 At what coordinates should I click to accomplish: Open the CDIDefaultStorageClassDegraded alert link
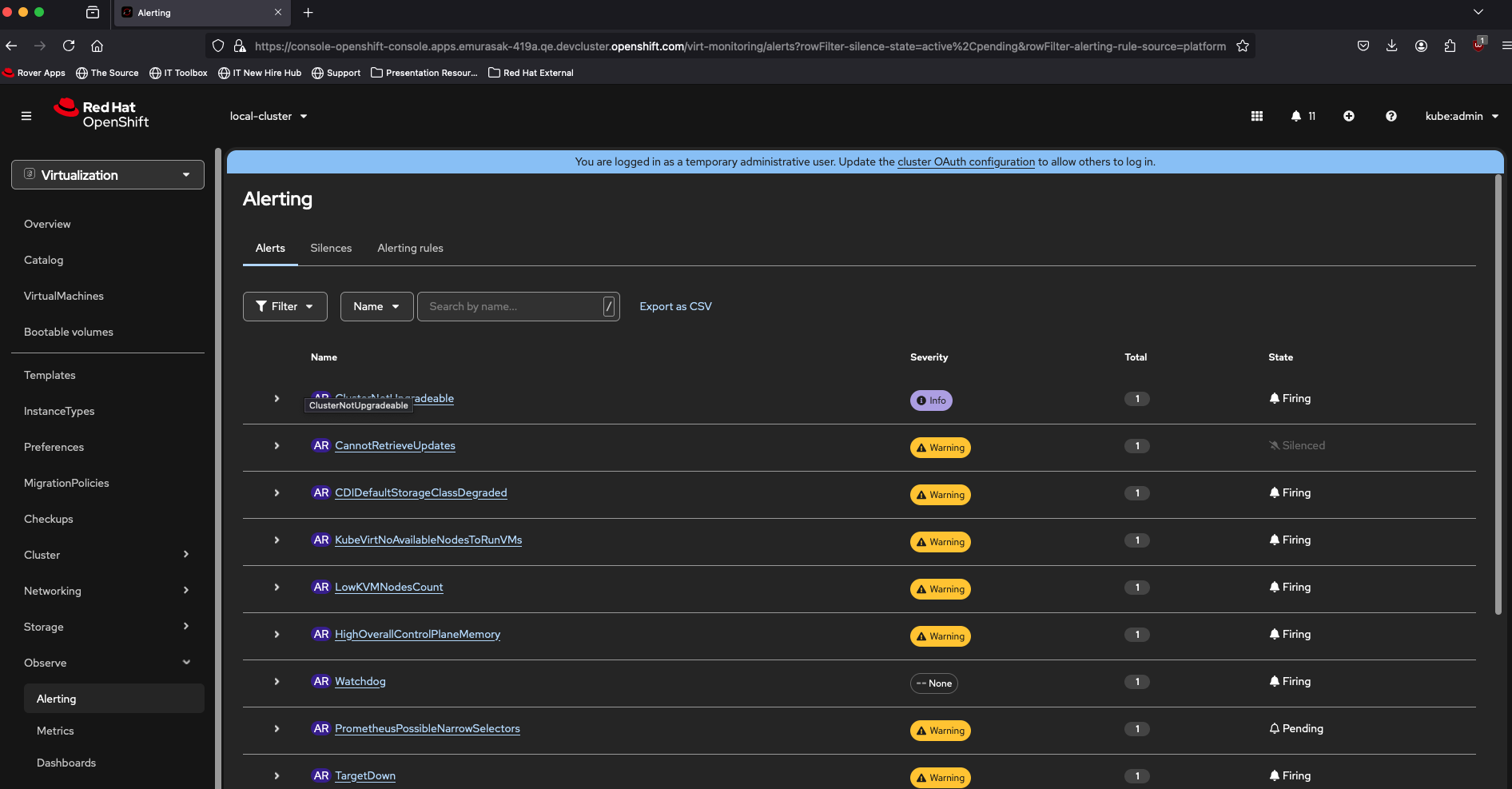point(421,492)
